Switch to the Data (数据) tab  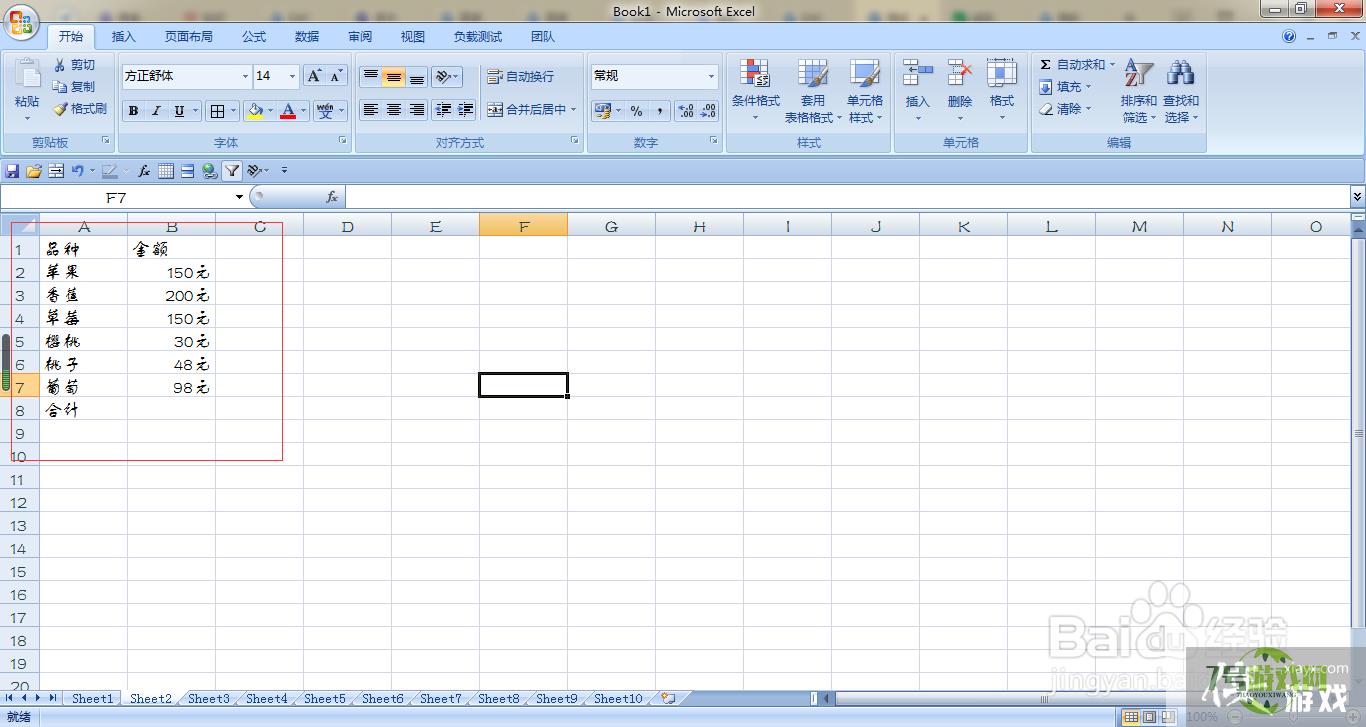(x=307, y=37)
